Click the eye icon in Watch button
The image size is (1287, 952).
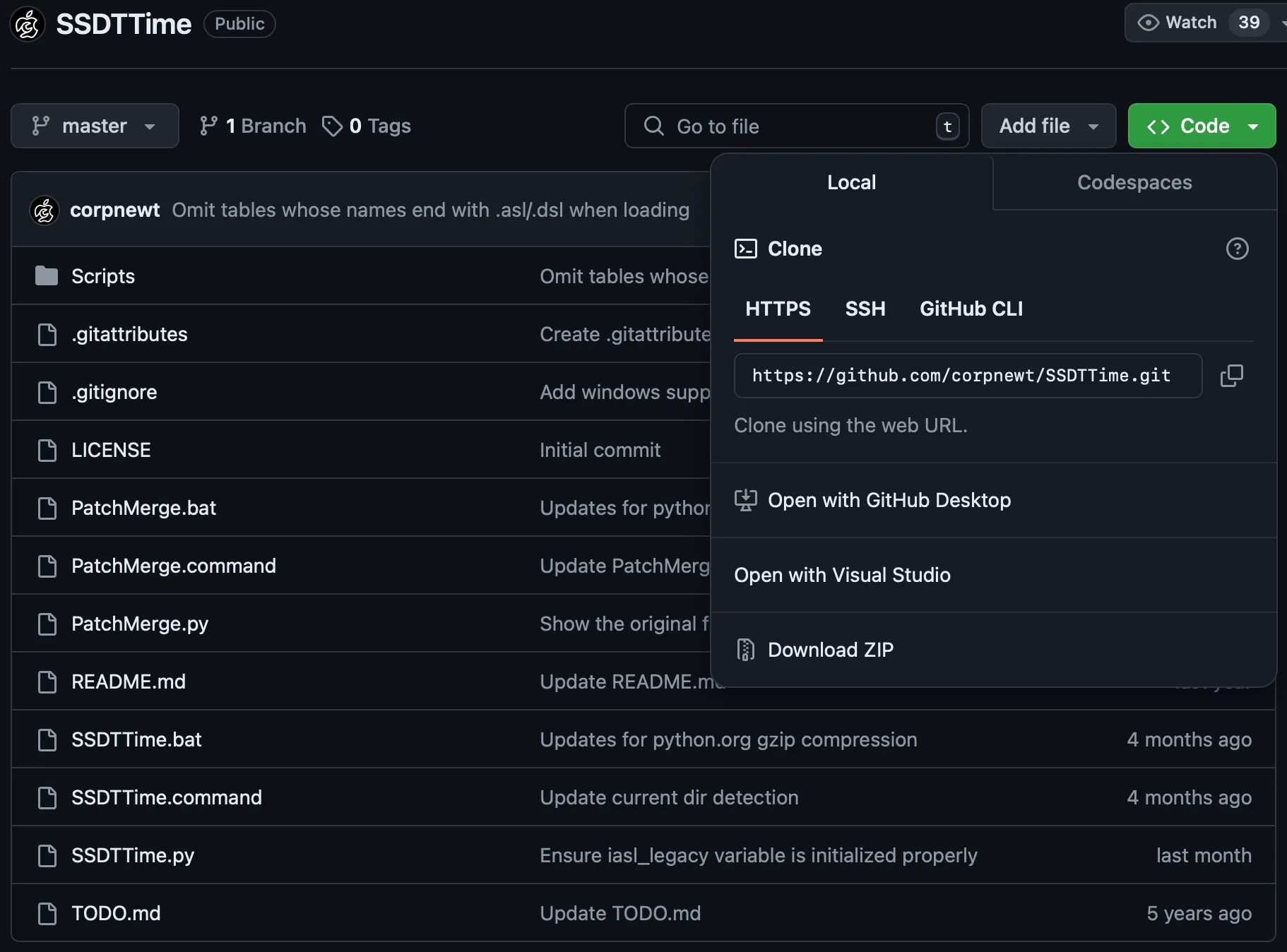[x=1148, y=23]
